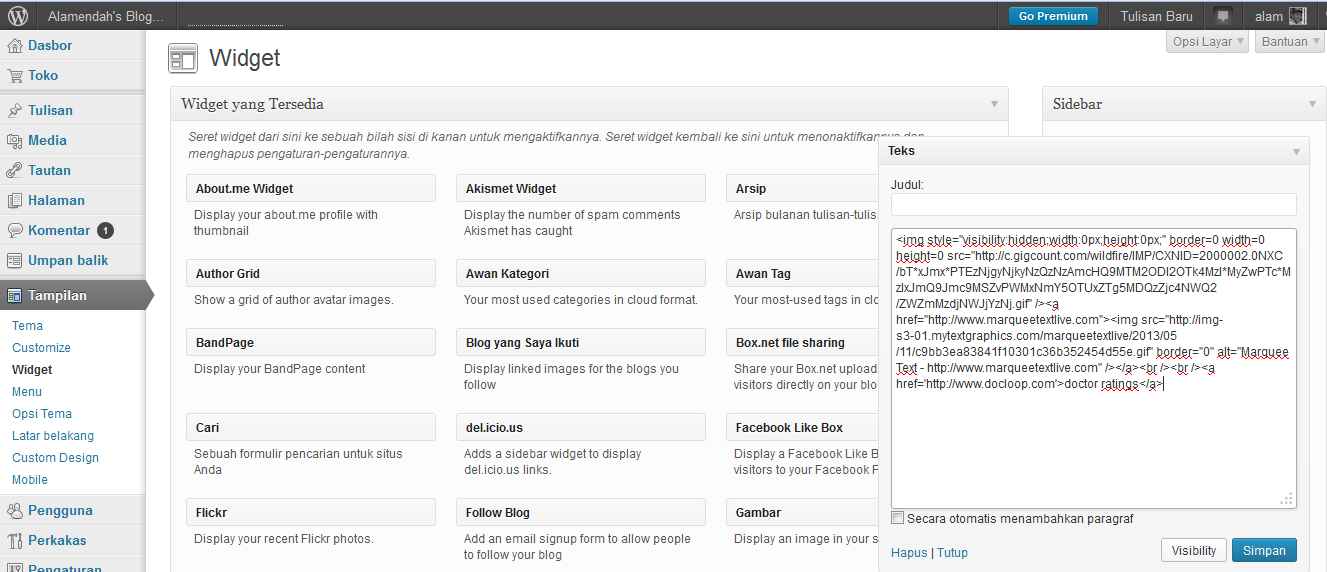Click the Toko shopping cart icon
This screenshot has width=1327, height=572.
click(15, 76)
